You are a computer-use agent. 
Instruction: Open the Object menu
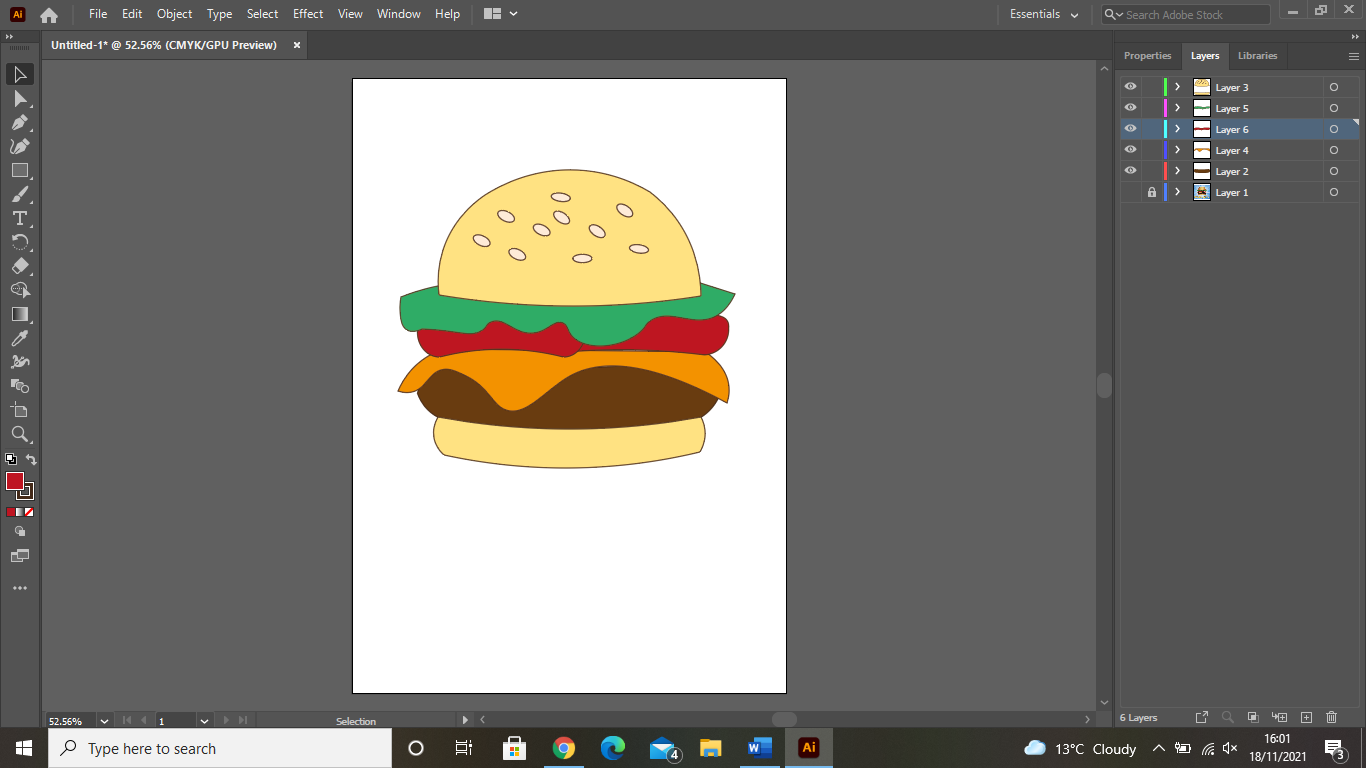174,14
